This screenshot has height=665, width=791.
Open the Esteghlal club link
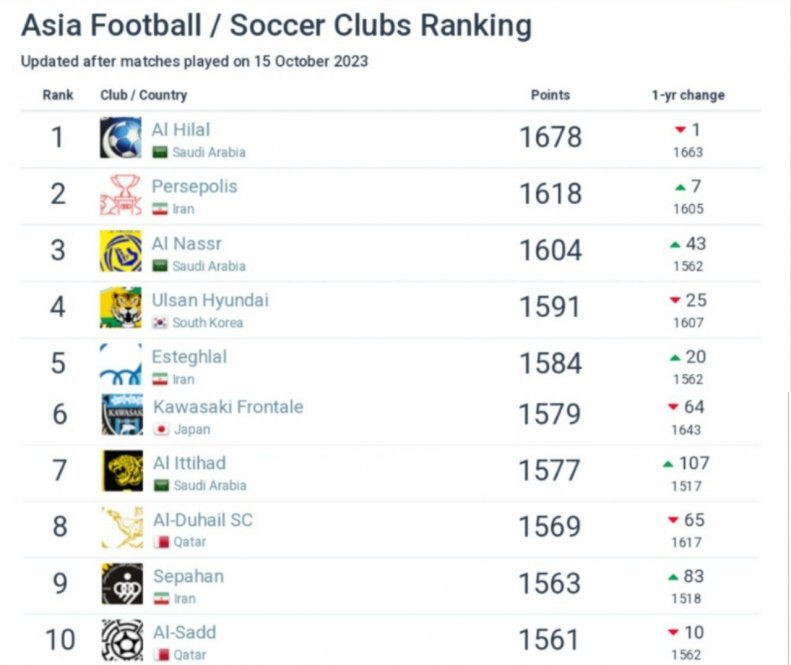pyautogui.click(x=189, y=357)
